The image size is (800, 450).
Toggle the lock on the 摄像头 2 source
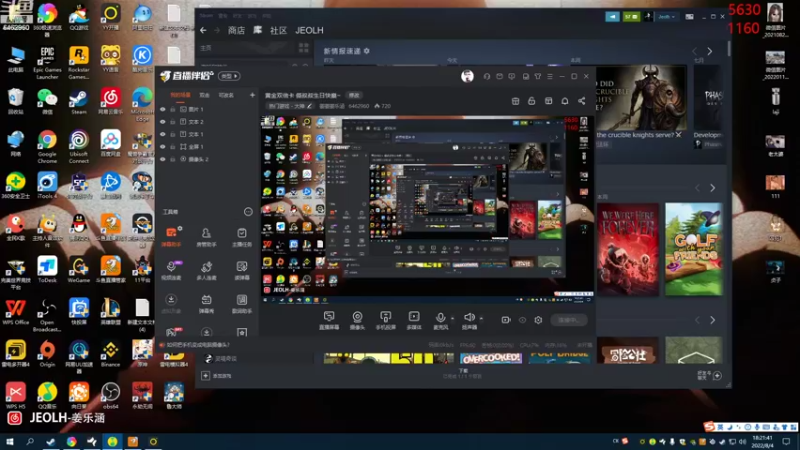pos(173,159)
